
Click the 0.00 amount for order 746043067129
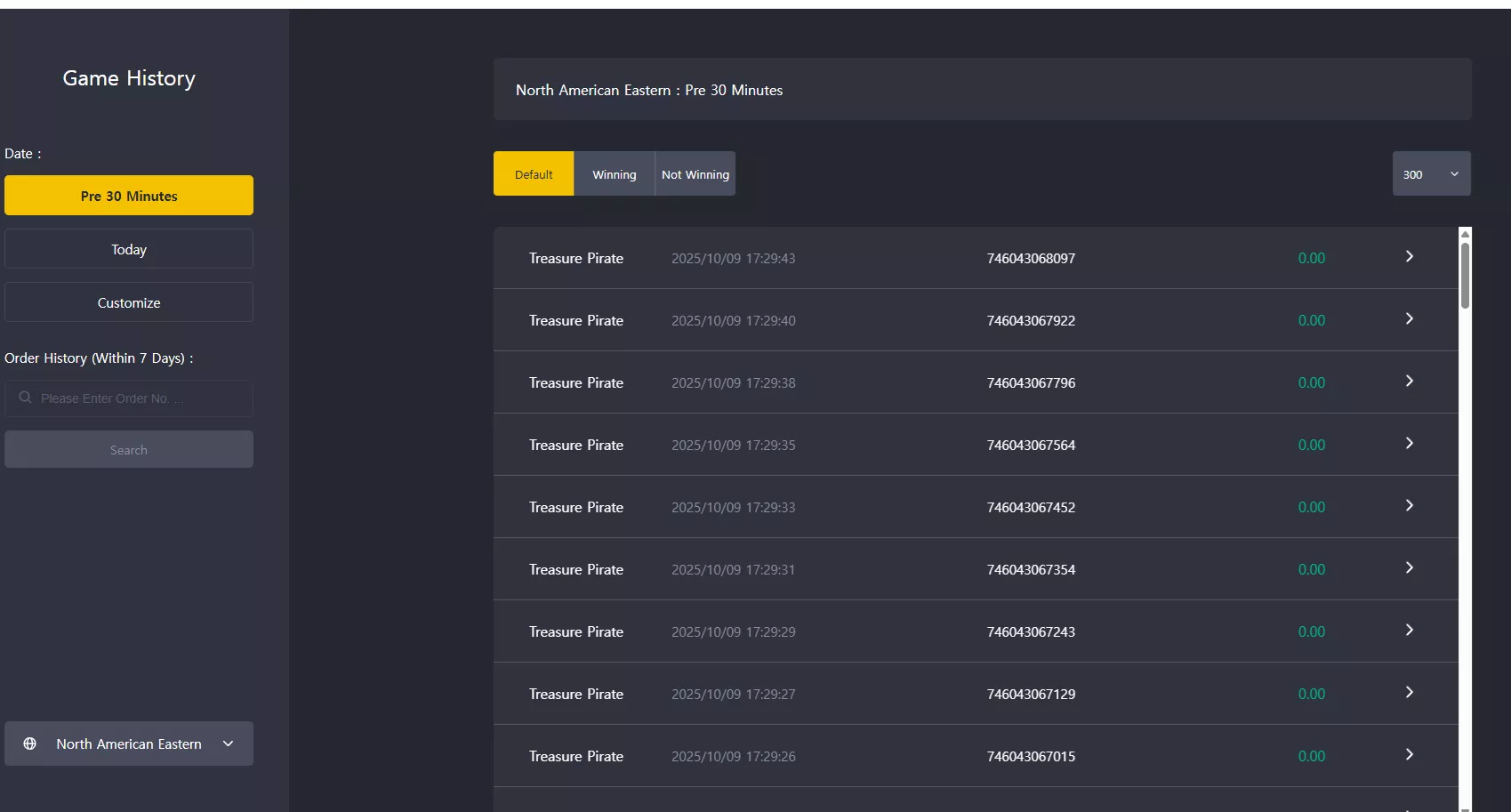(1311, 694)
